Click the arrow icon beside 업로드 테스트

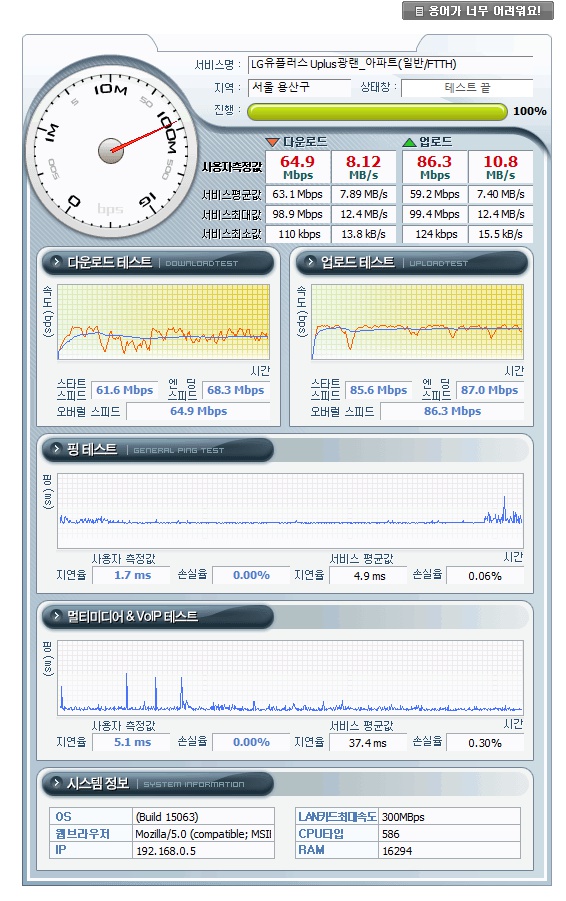(310, 262)
